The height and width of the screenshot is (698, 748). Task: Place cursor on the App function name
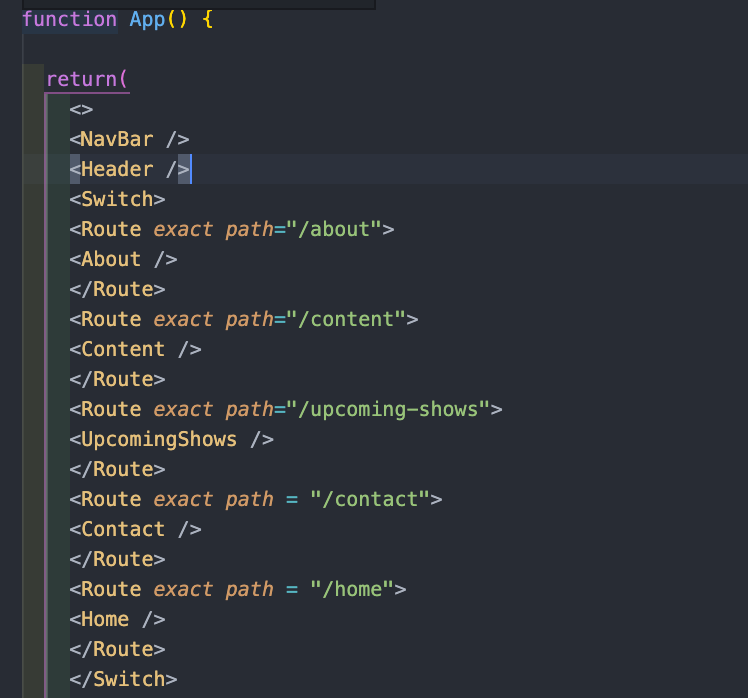[x=147, y=20]
